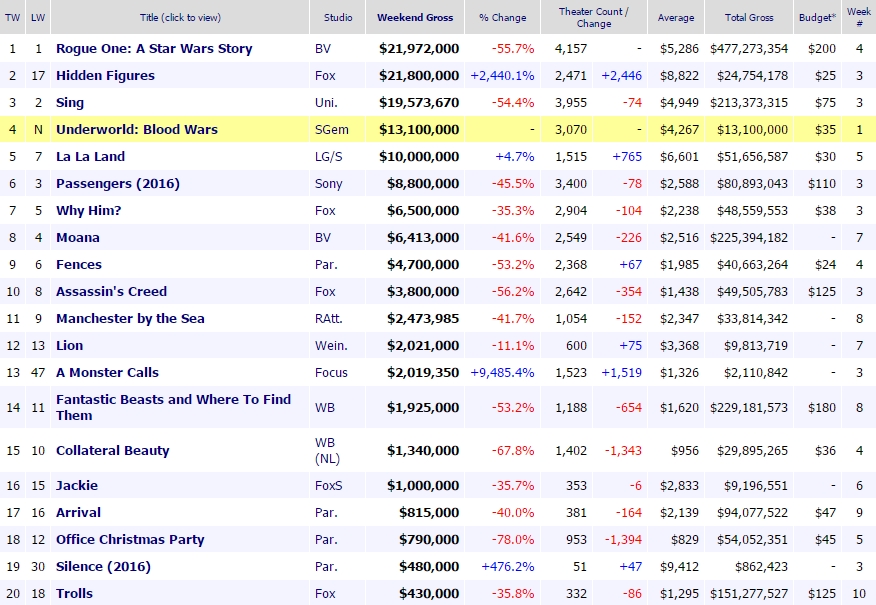Select Moana total gross $225,394,182
The height and width of the screenshot is (605, 876).
click(749, 237)
